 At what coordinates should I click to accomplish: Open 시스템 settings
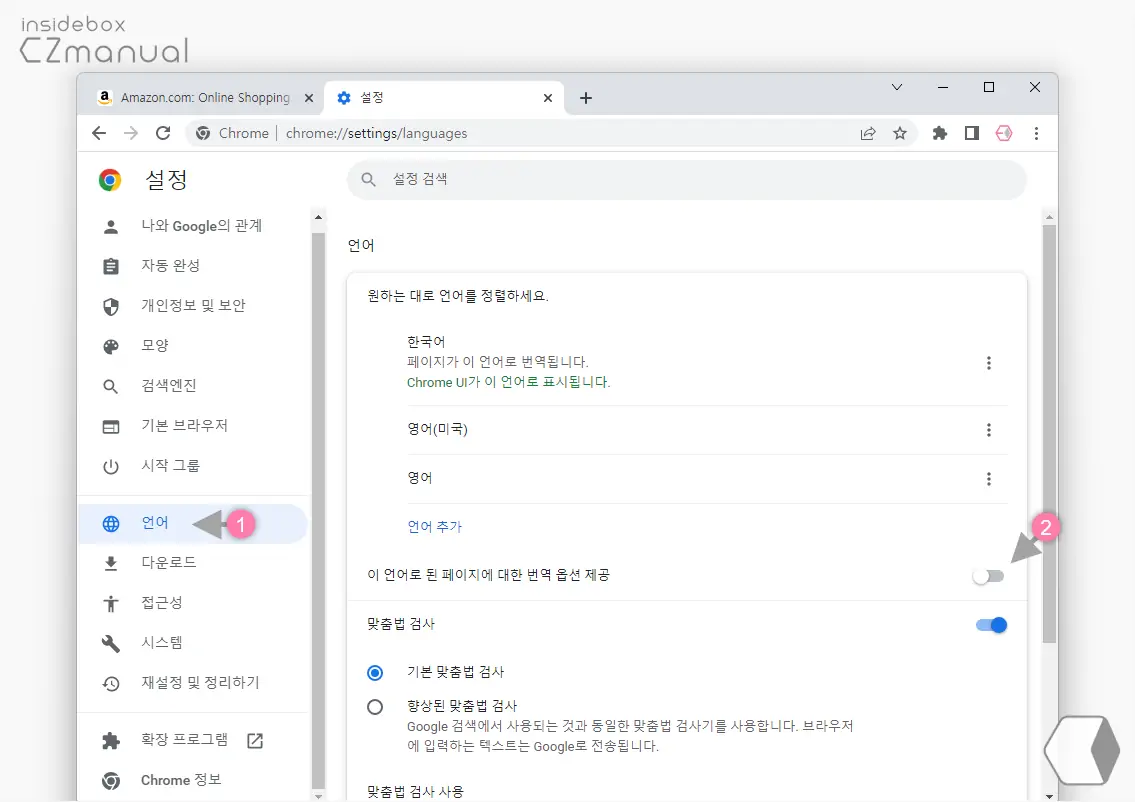coord(193,642)
